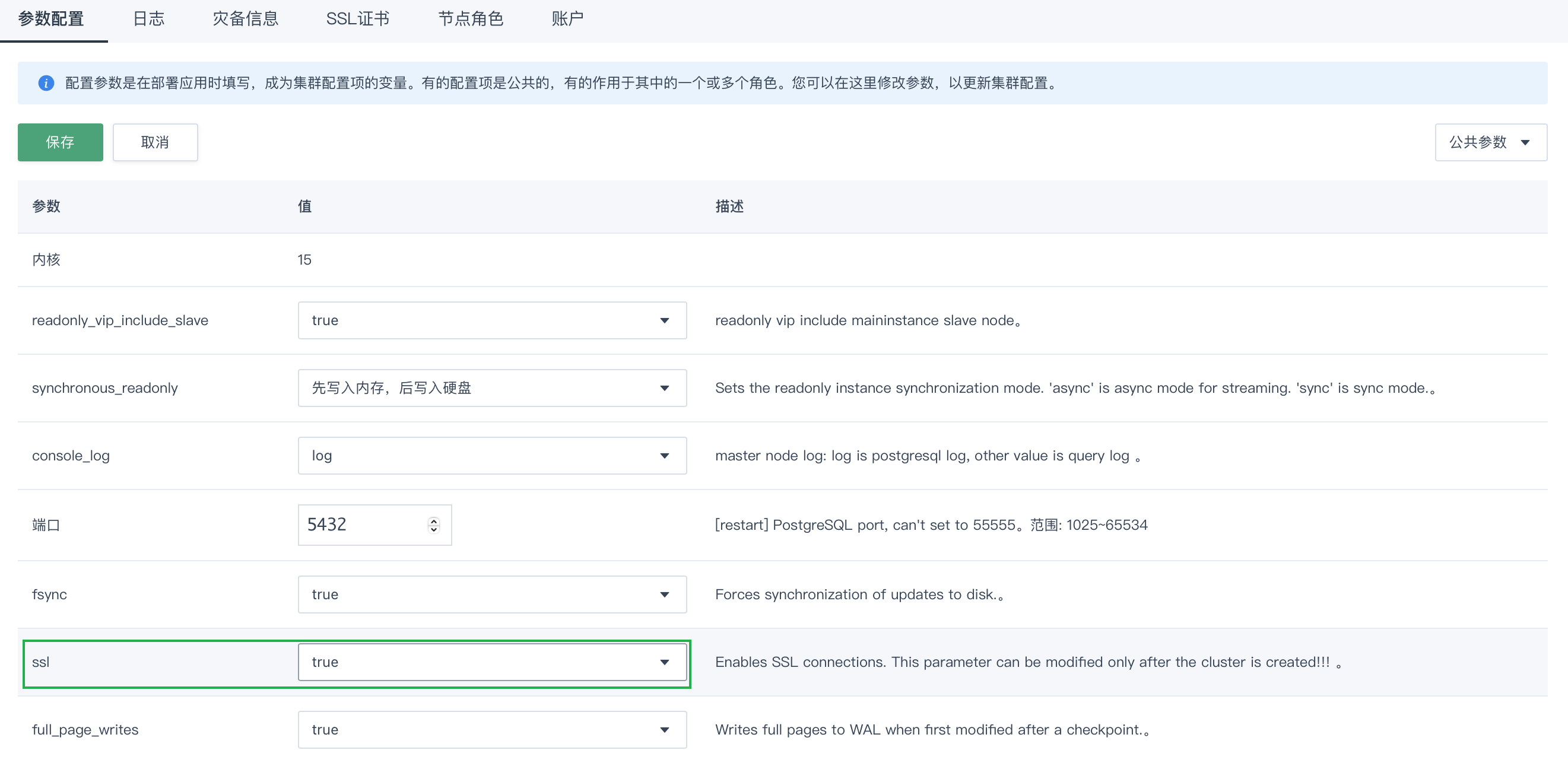Image resolution: width=1568 pixels, height=763 pixels.
Task: Click the readonly vip include maininstance description
Action: coord(868,320)
